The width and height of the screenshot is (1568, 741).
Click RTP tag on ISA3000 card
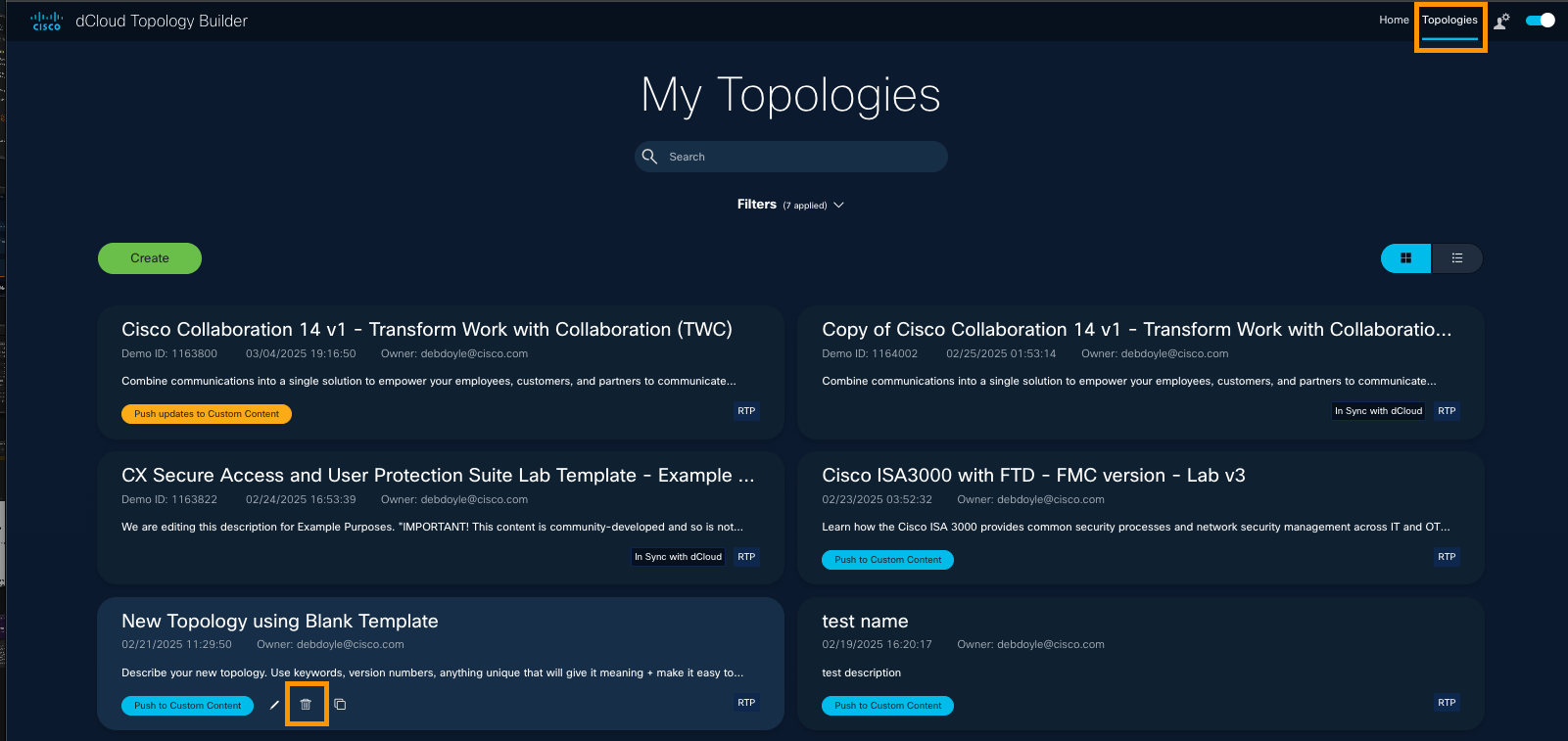[1447, 557]
